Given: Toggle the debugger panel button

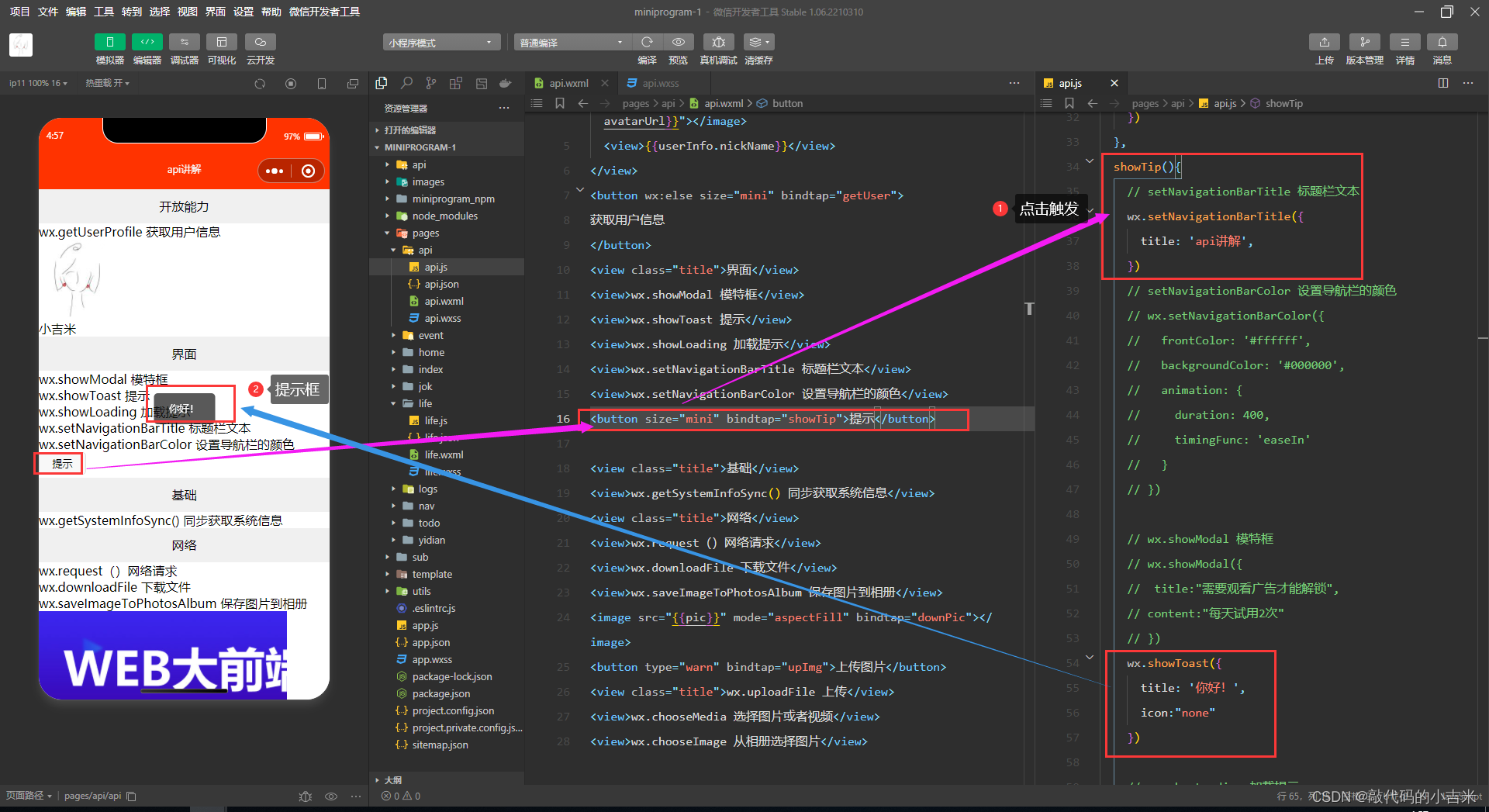Looking at the screenshot, I should (x=185, y=42).
